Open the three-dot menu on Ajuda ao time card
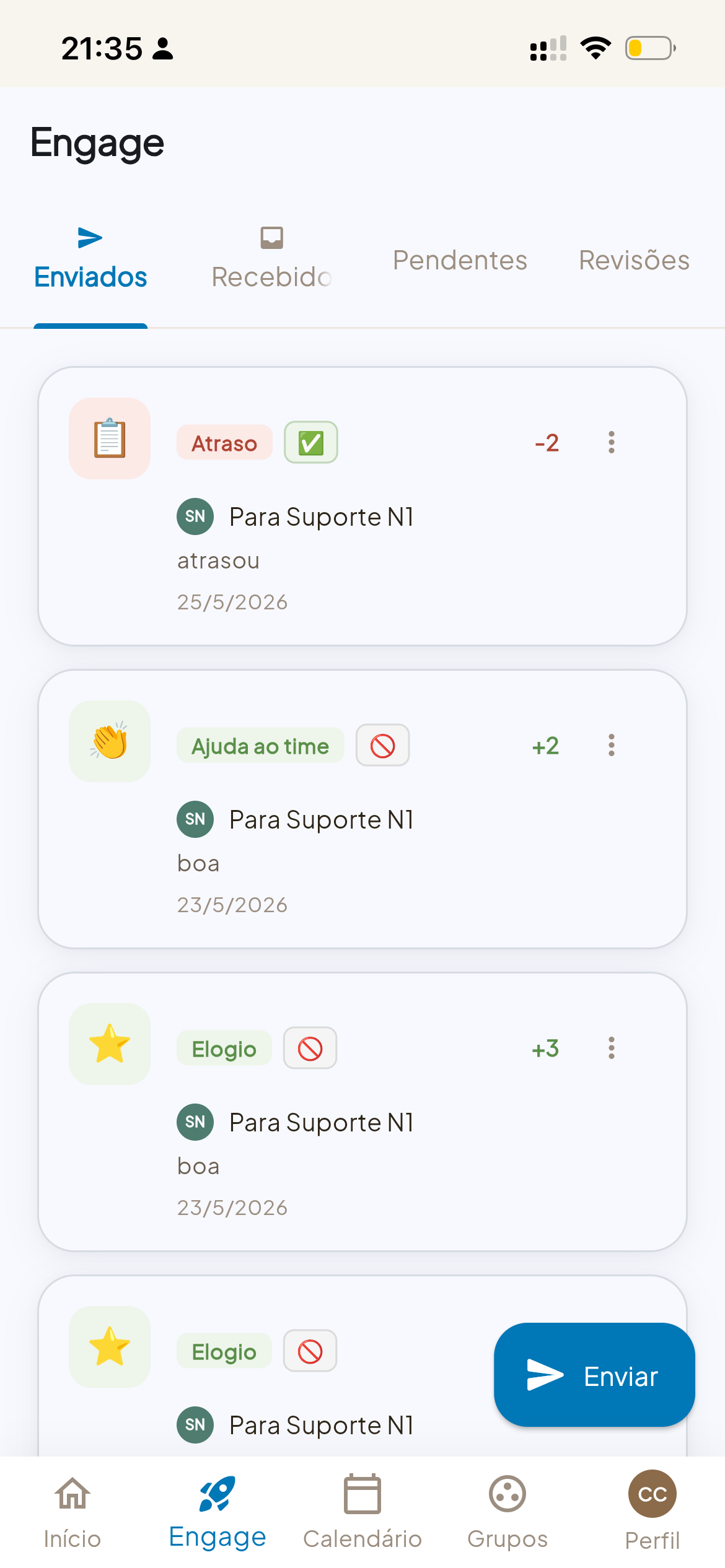This screenshot has width=725, height=1568. pyautogui.click(x=612, y=745)
